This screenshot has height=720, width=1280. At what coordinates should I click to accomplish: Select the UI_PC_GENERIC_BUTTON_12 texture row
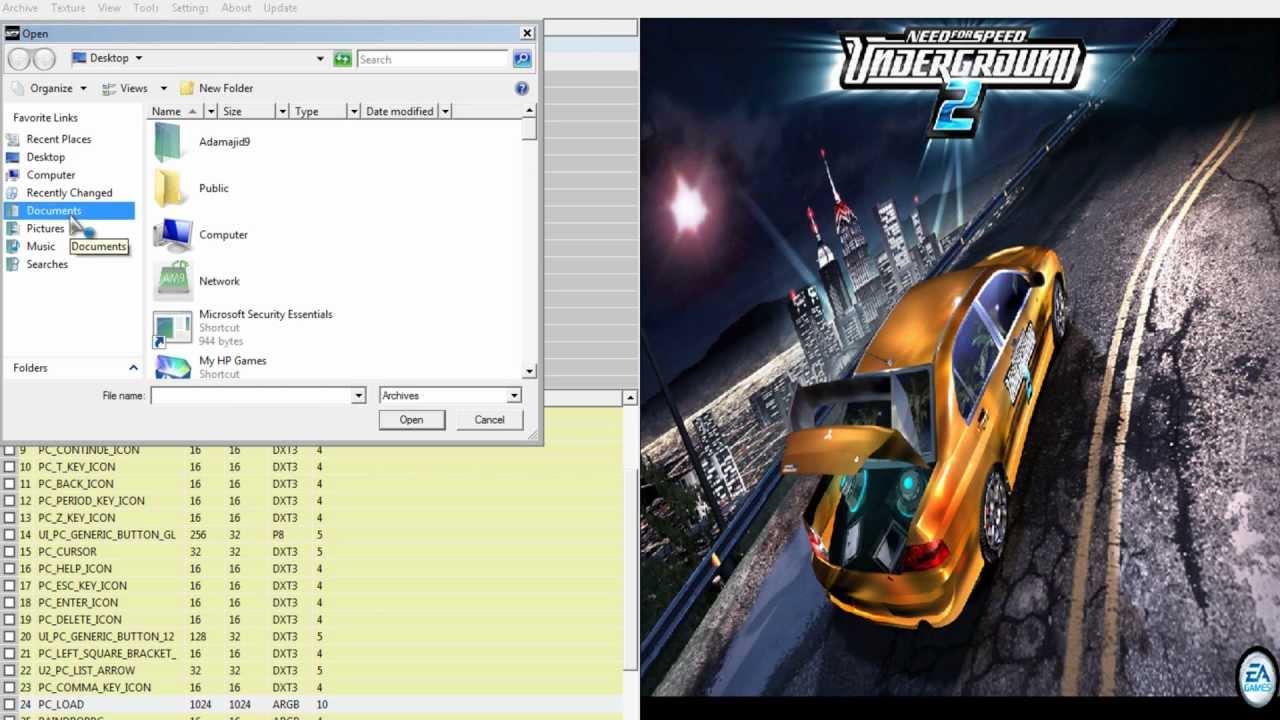[311, 637]
